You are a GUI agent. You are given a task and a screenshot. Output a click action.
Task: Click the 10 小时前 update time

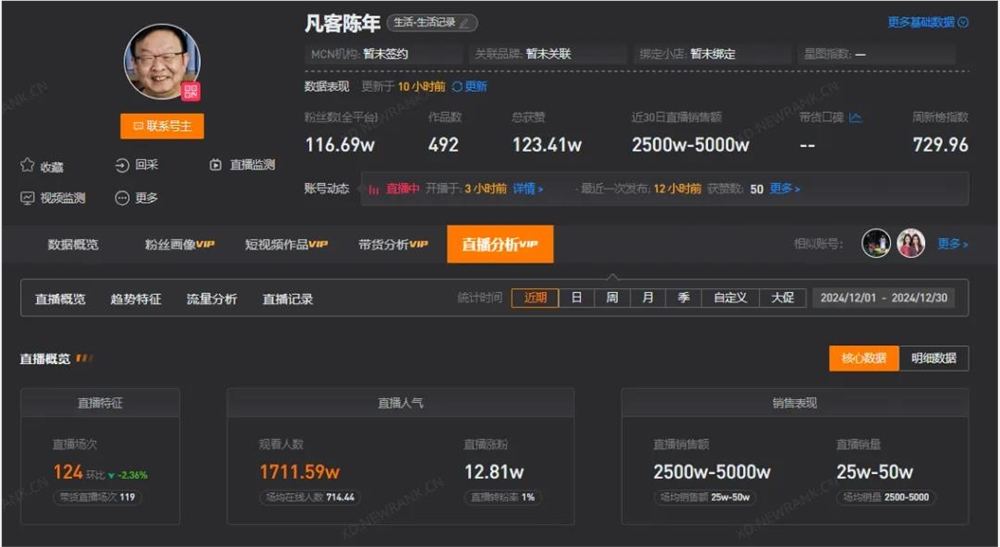[x=421, y=87]
